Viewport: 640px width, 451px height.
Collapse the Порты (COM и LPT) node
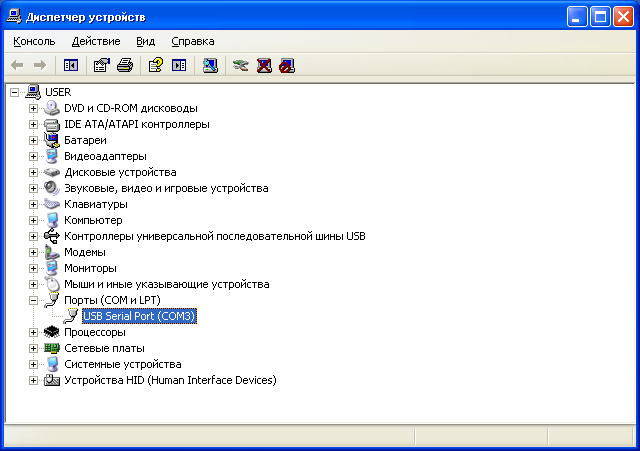(x=33, y=300)
